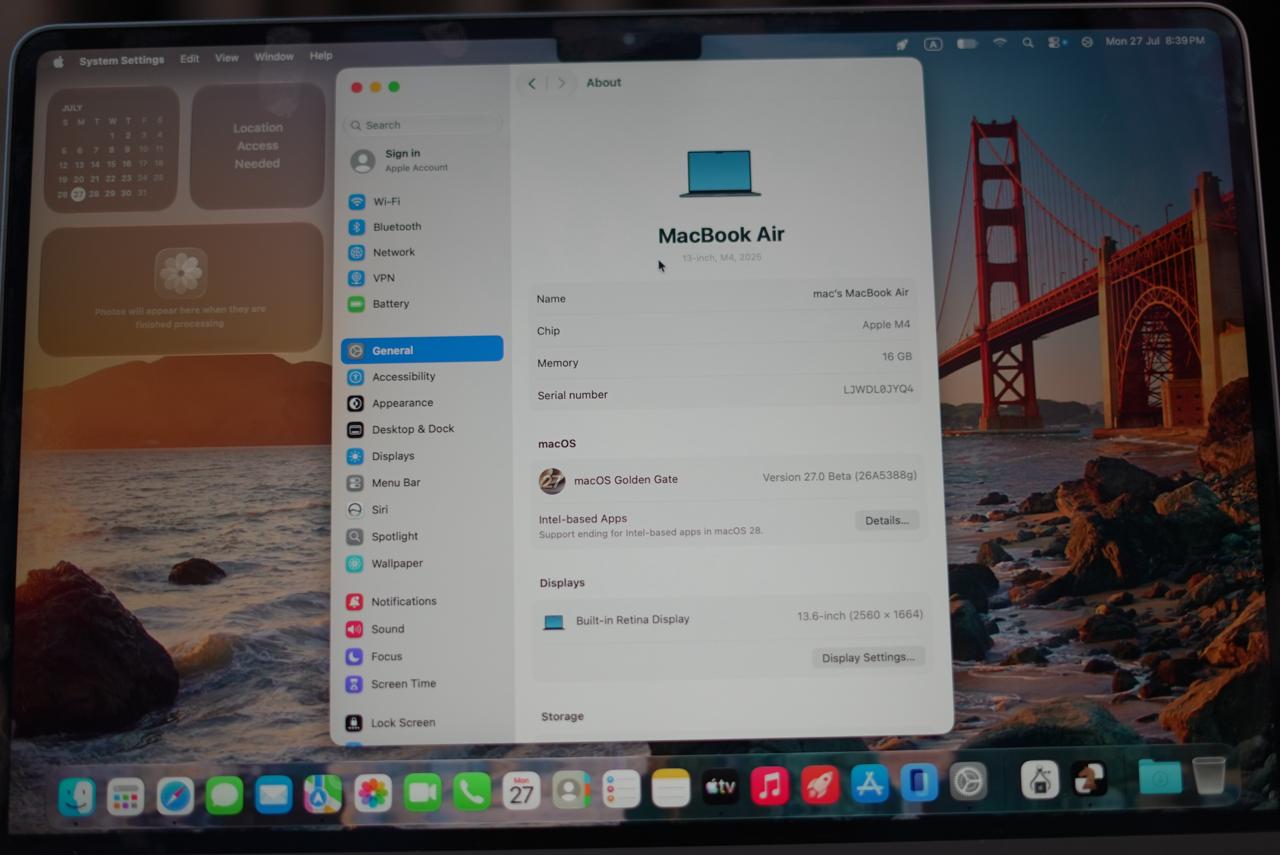Open App Store from the Dock

click(x=870, y=785)
